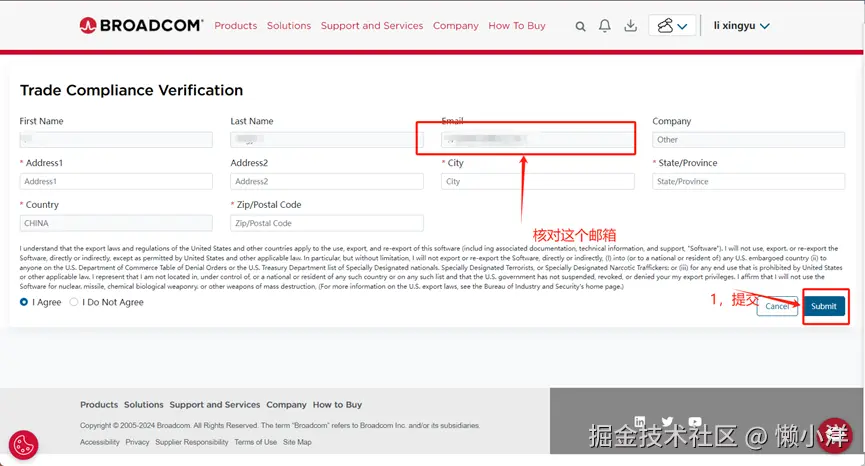Follow footer Support and Services link
The height and width of the screenshot is (466, 865).
pyautogui.click(x=215, y=405)
